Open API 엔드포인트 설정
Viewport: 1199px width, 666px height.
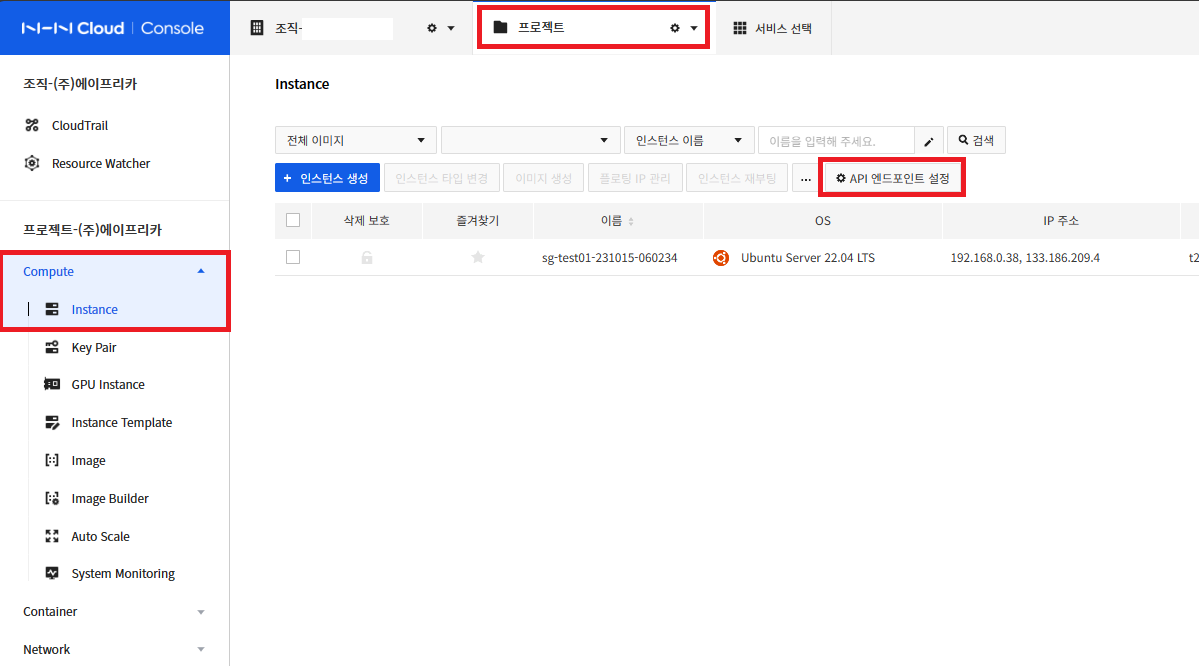coord(891,177)
